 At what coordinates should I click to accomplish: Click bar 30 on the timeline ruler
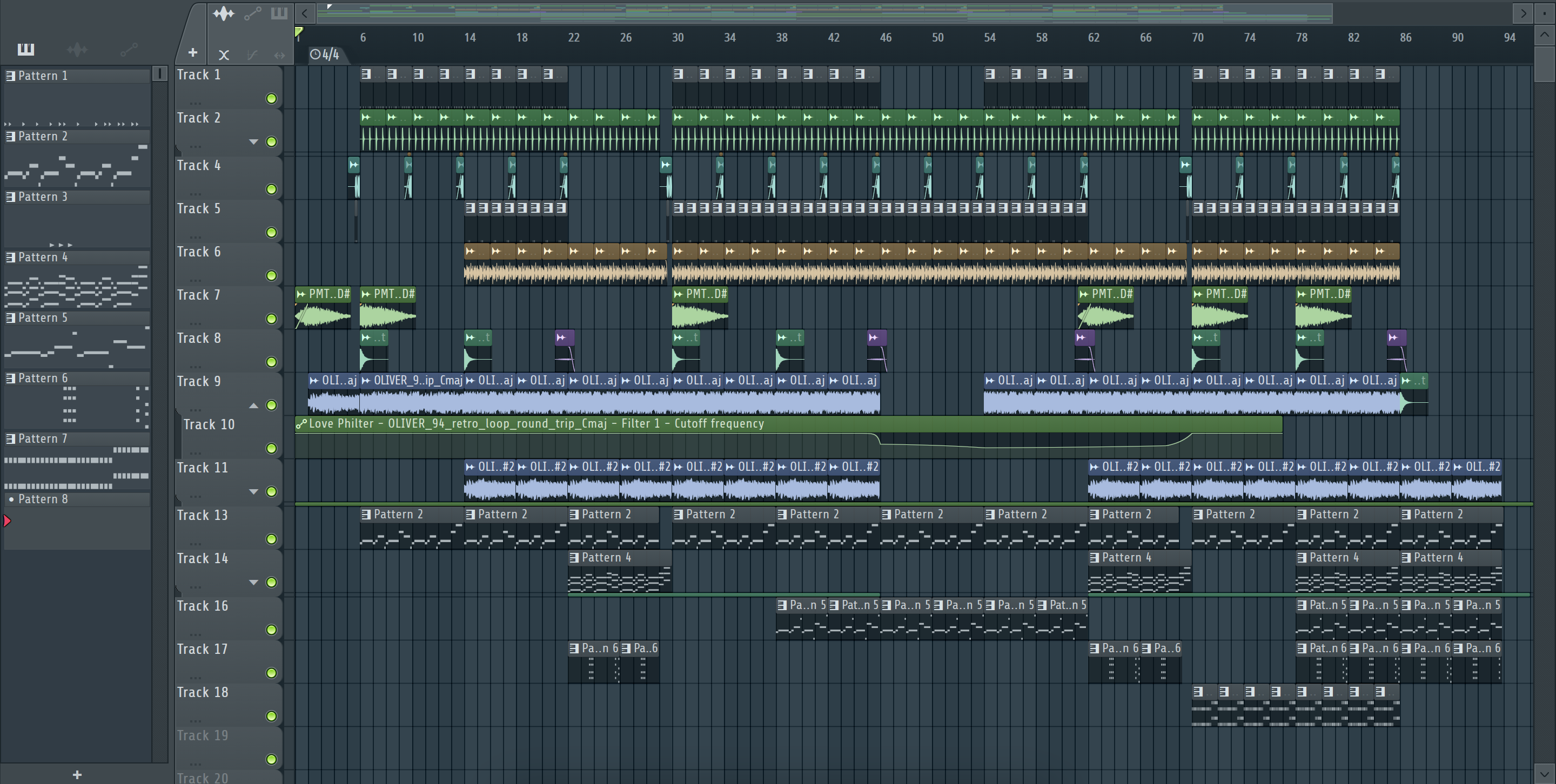[678, 37]
